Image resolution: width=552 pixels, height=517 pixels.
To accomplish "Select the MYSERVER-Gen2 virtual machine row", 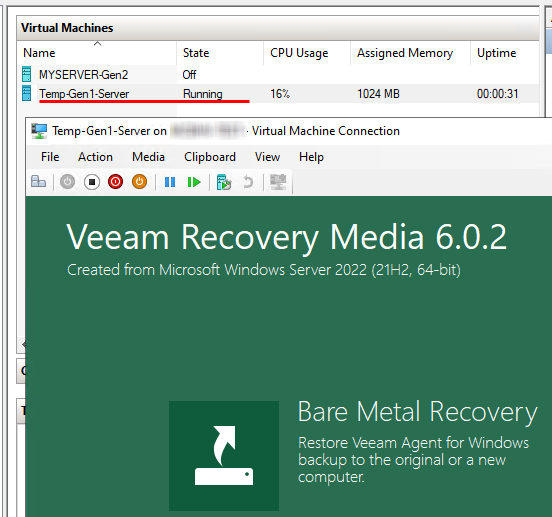I will point(278,75).
